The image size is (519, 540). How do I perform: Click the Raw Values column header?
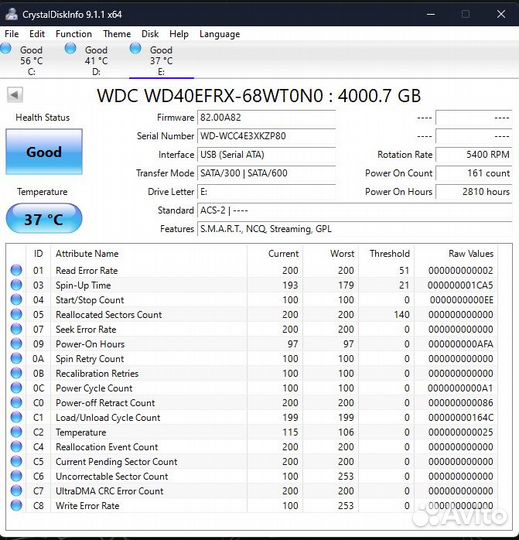(x=471, y=254)
